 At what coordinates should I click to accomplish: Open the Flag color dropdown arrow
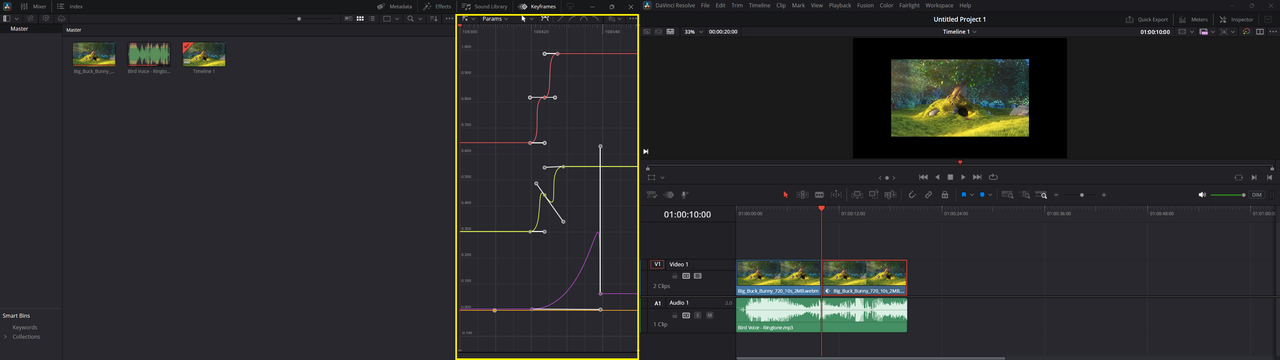972,195
